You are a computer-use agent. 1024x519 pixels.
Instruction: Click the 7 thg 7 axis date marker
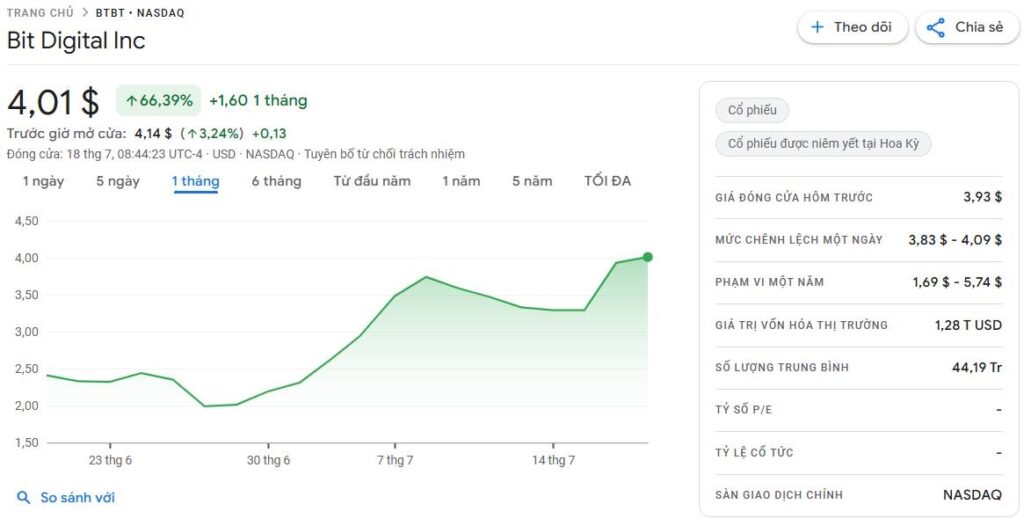click(x=395, y=460)
